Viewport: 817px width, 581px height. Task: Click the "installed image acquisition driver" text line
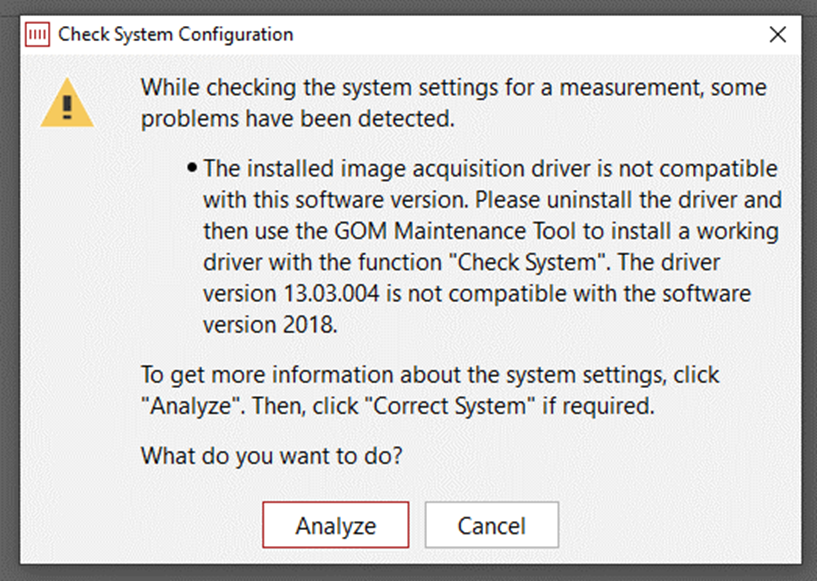tap(490, 169)
